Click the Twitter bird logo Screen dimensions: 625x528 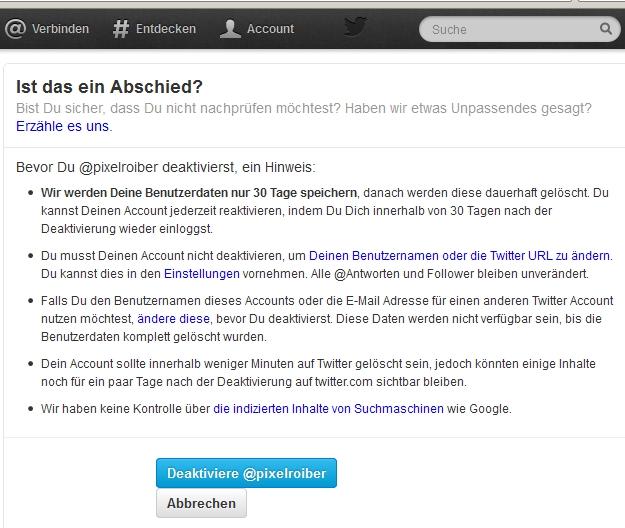[x=355, y=27]
